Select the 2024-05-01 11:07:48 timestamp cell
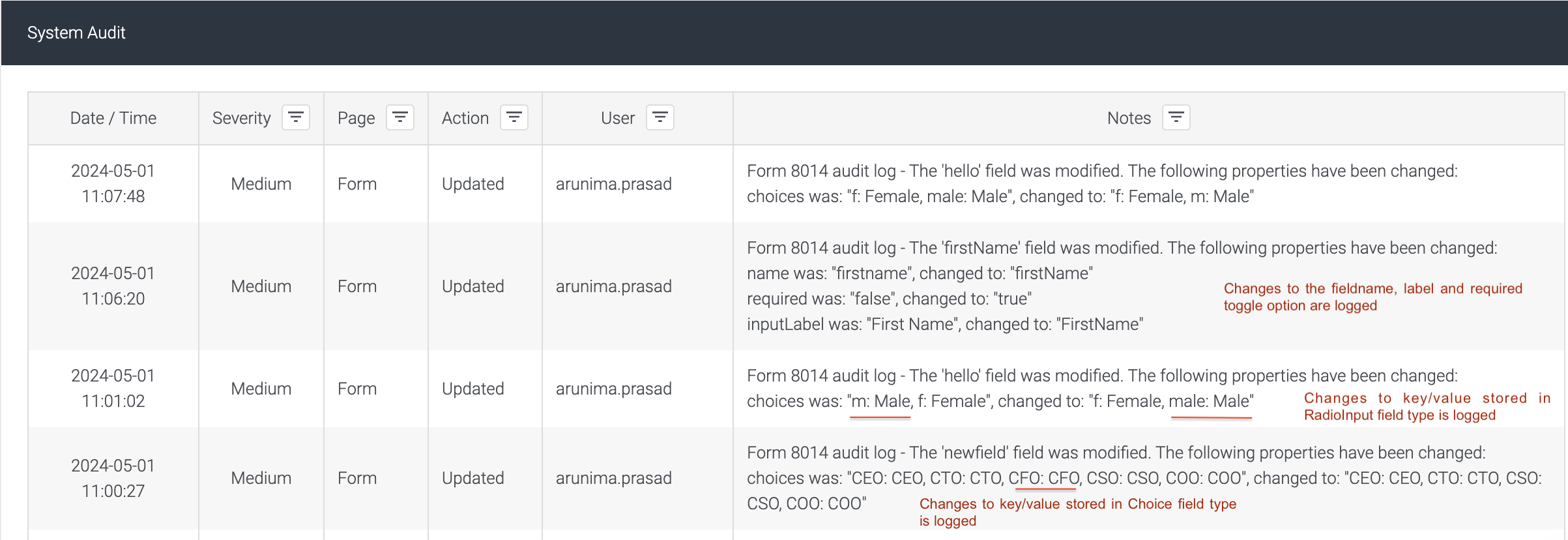Viewport: 1568px width, 540px height. pyautogui.click(x=113, y=183)
